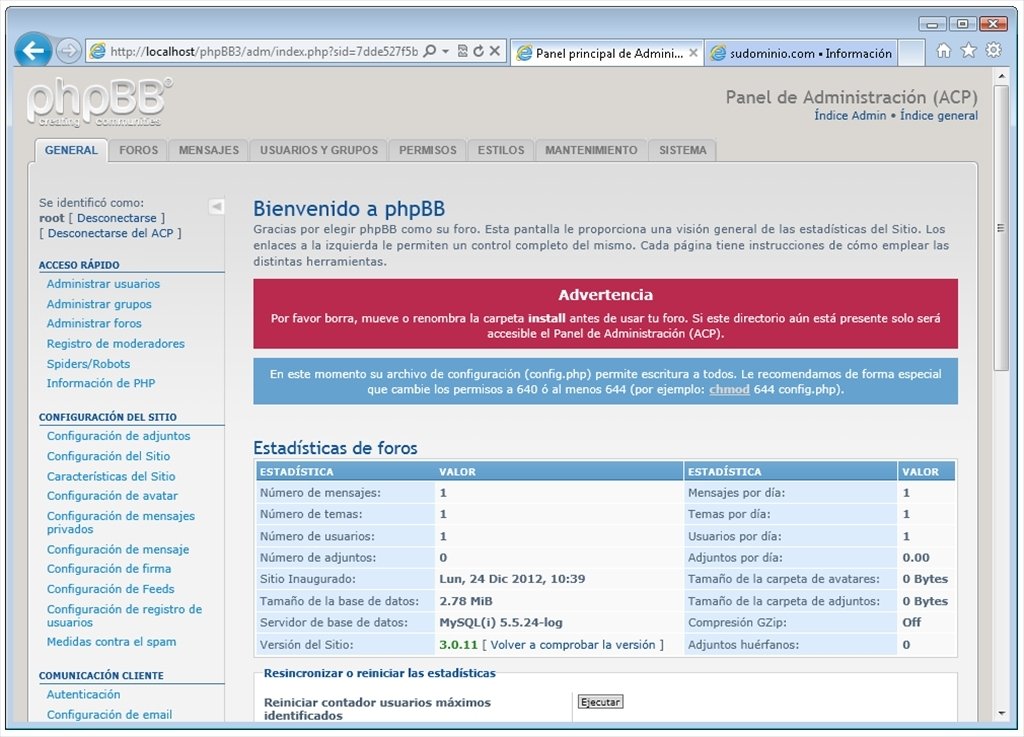Click the Advertencia warning heading
The width and height of the screenshot is (1024, 737).
click(x=605, y=295)
